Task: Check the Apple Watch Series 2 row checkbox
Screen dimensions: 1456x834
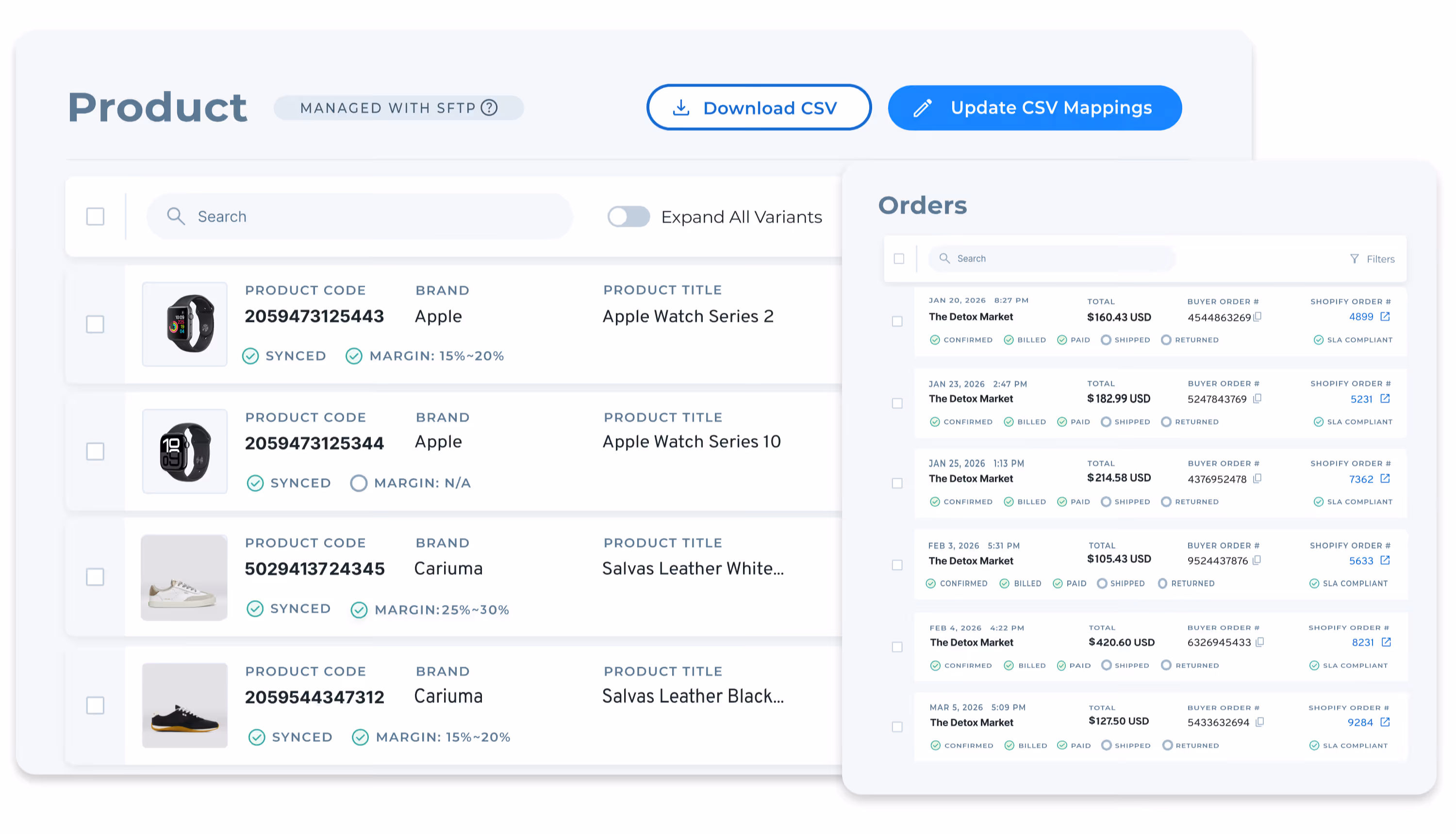Action: (95, 324)
